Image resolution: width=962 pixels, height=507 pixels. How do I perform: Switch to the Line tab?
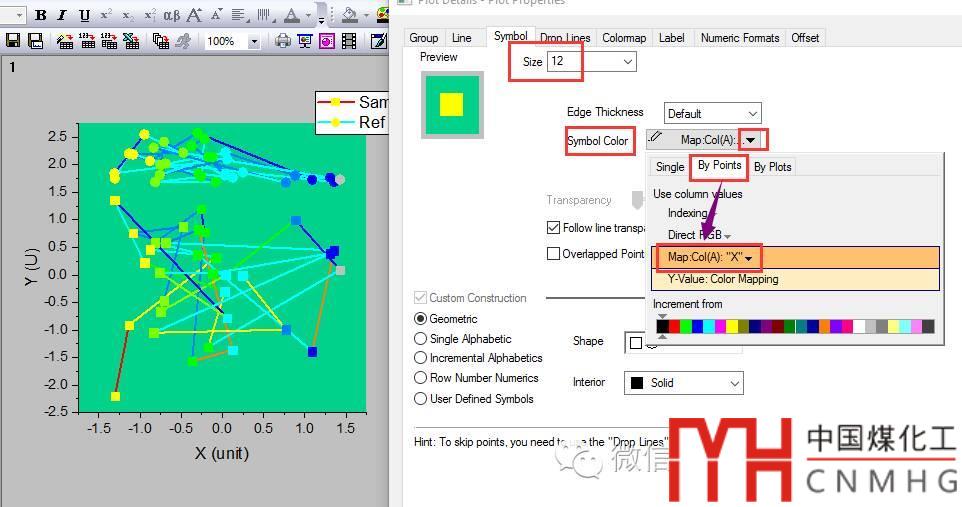point(461,38)
